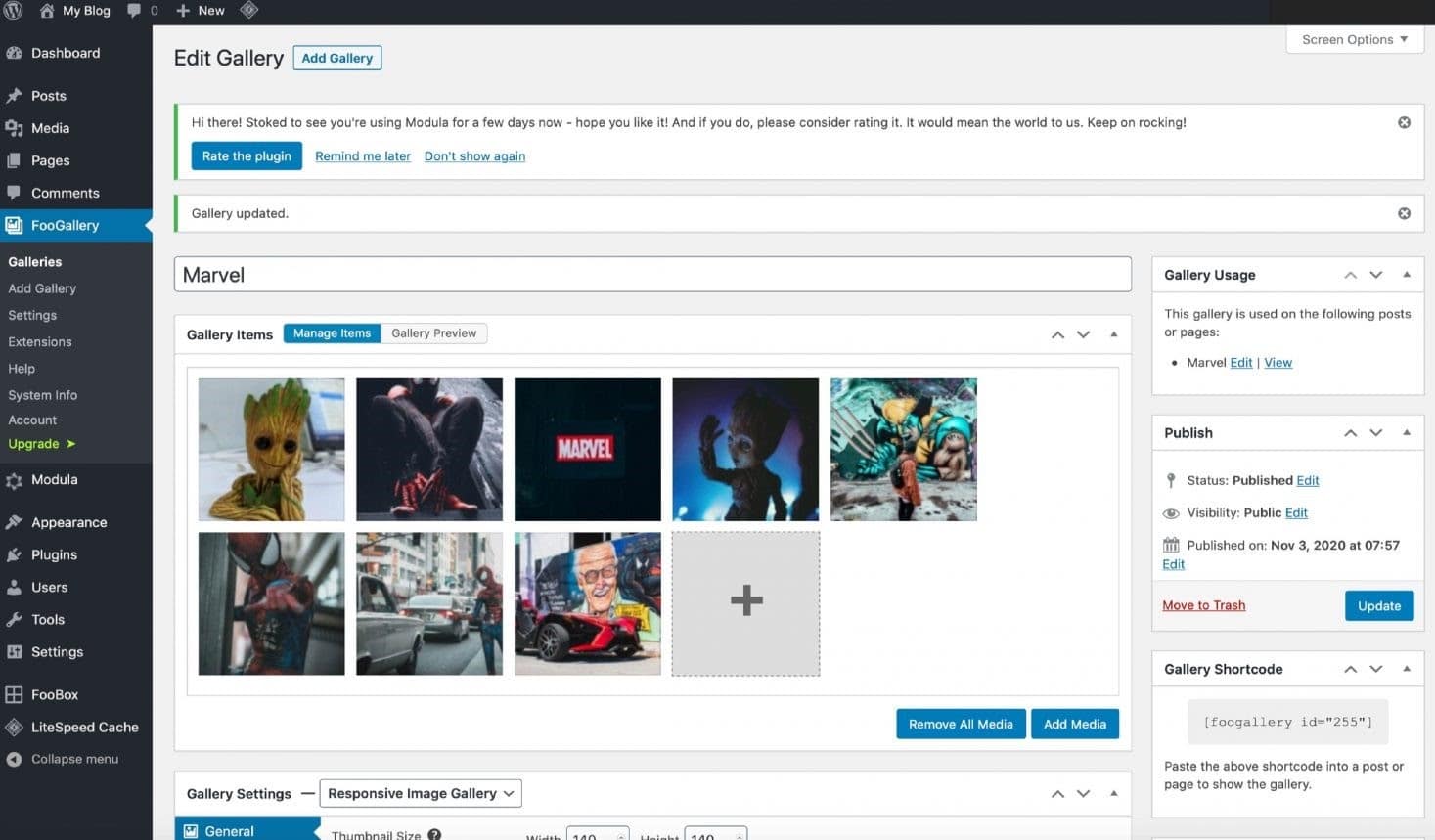Open FooGallery Account submenu item
The width and height of the screenshot is (1435, 840).
[32, 420]
